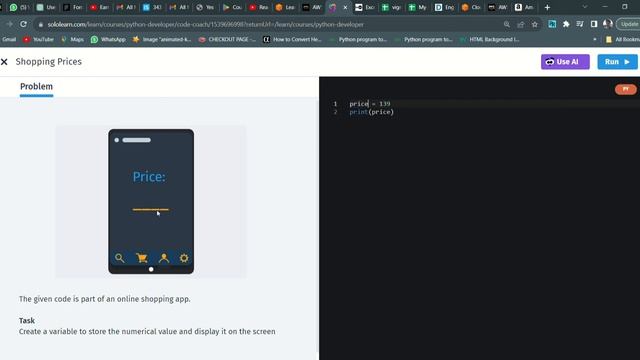Open the Maps bookmark

click(72, 40)
